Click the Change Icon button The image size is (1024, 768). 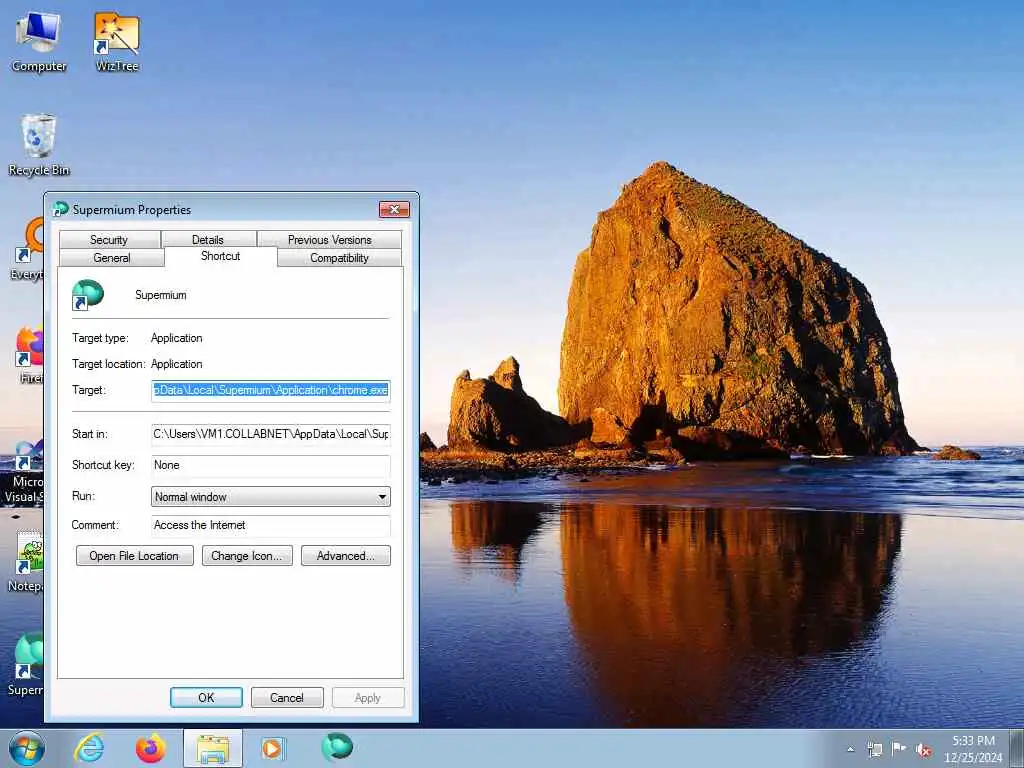coord(247,556)
